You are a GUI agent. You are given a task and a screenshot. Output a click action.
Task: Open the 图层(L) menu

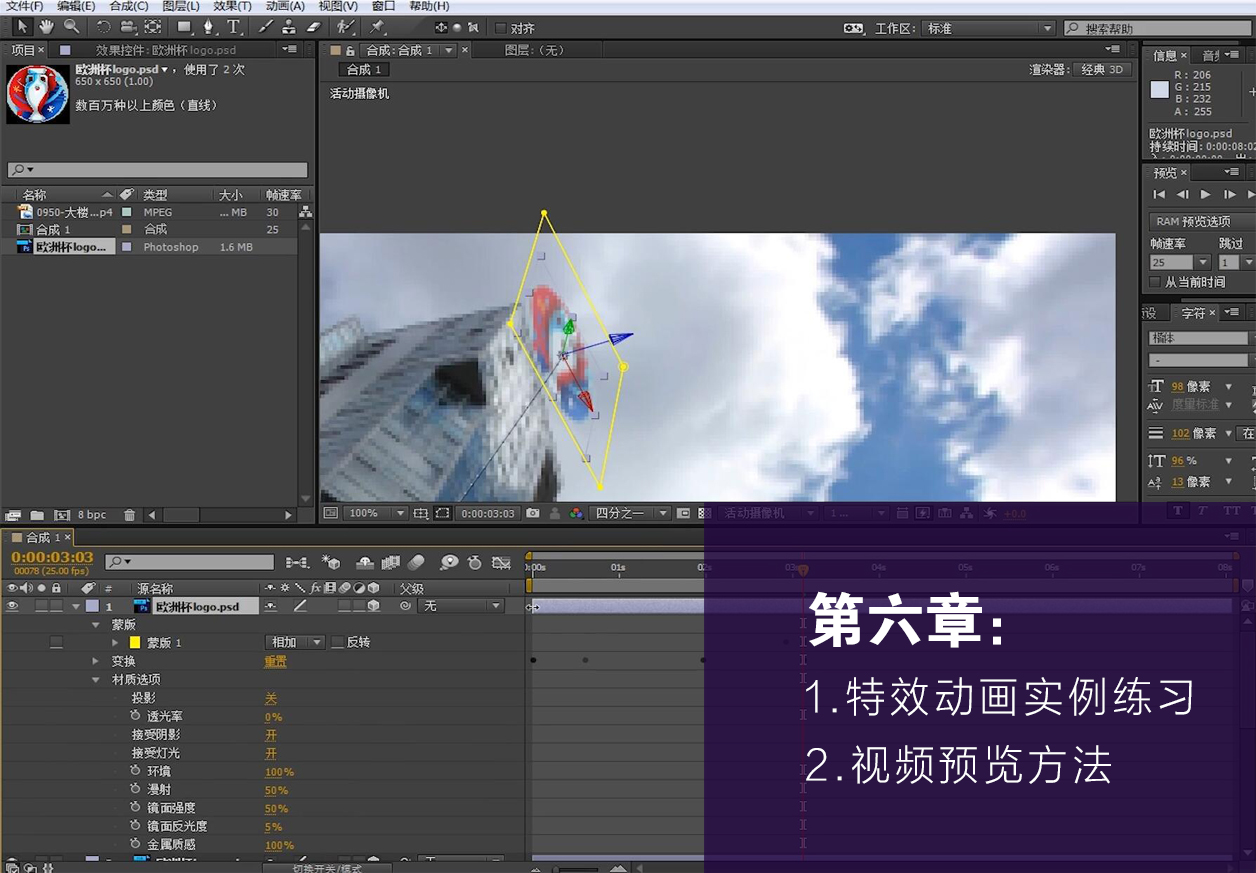coord(181,6)
